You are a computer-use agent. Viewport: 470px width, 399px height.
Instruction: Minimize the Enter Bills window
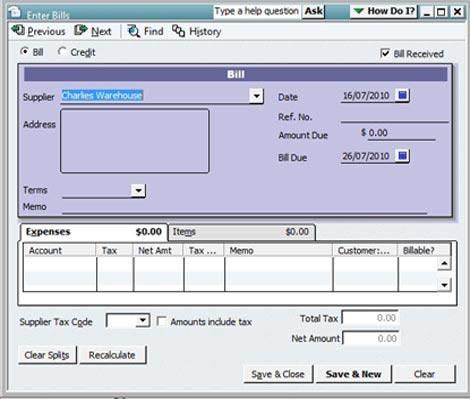(x=426, y=12)
